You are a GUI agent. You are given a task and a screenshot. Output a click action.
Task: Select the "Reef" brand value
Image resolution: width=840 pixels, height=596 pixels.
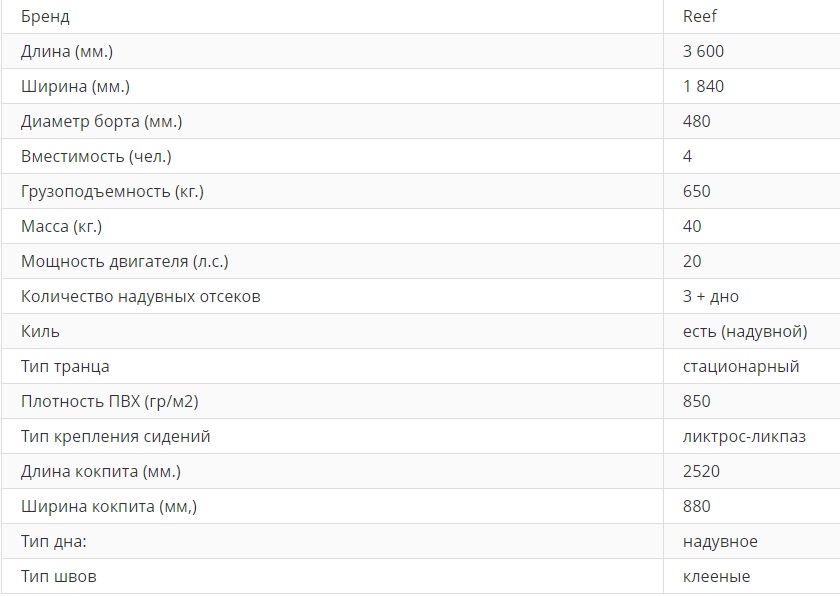coord(700,17)
